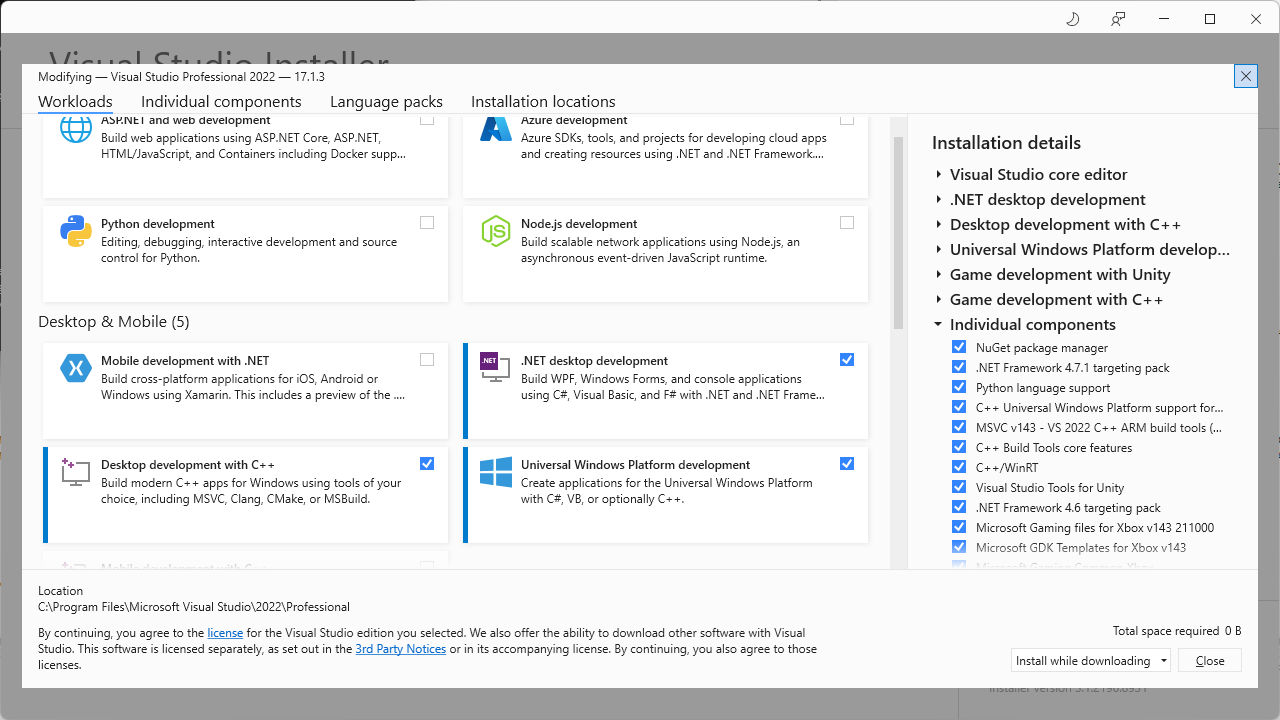Image resolution: width=1280 pixels, height=720 pixels.
Task: Switch to the Individual components tab
Action: click(221, 102)
